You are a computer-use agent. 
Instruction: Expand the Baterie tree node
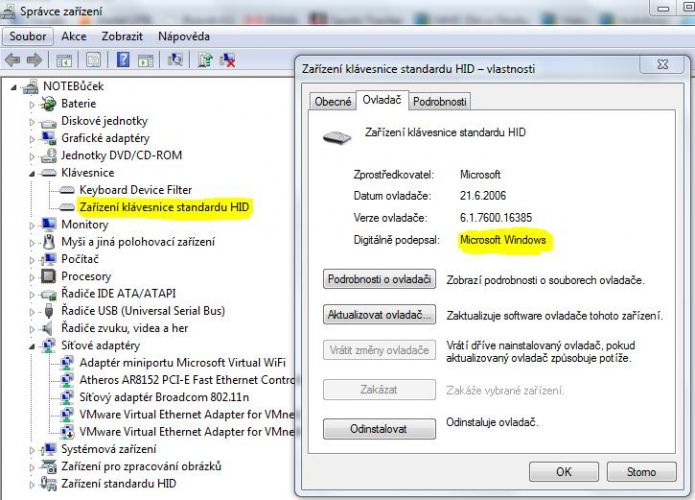(31, 105)
